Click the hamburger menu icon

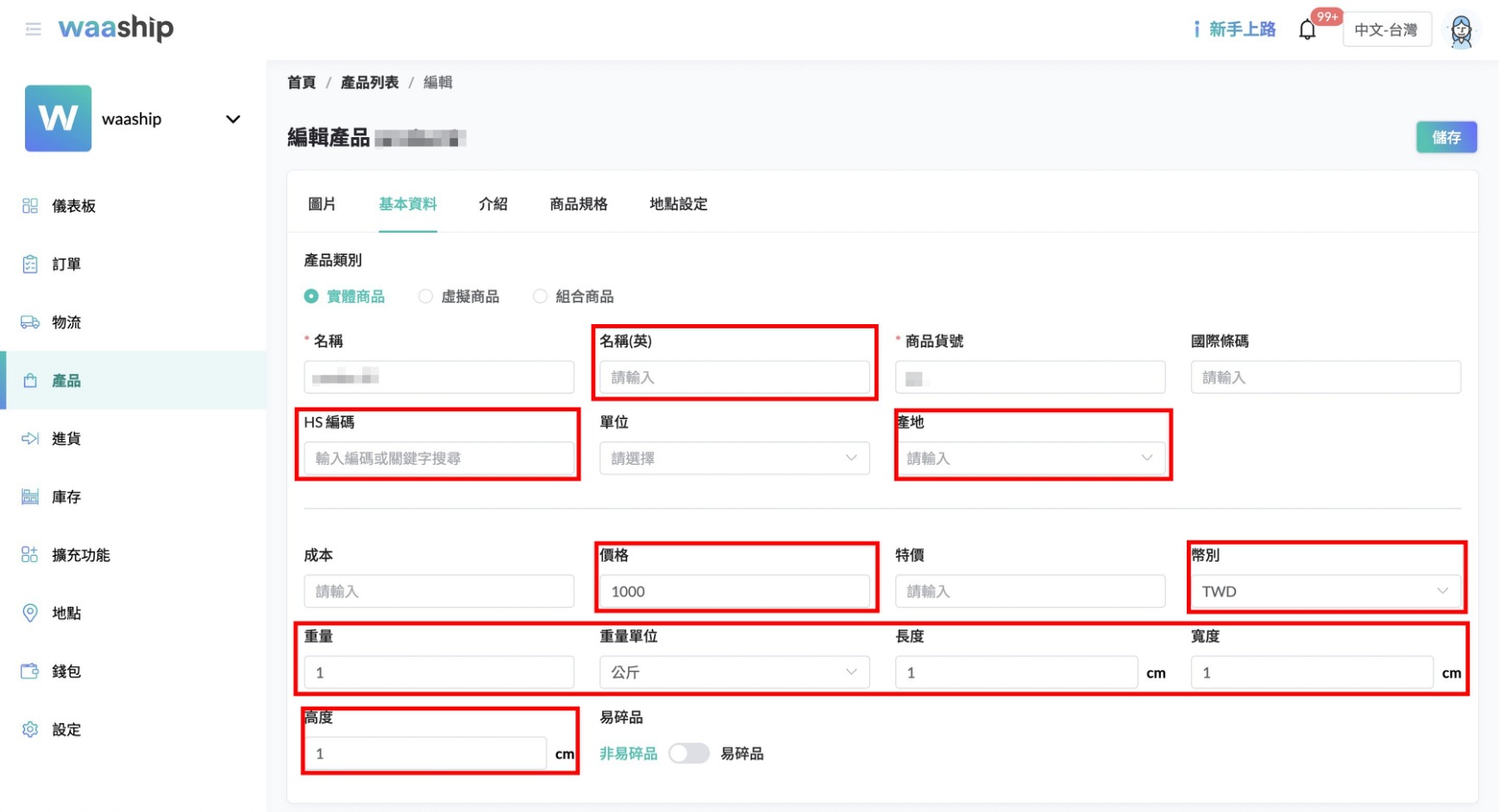click(x=34, y=29)
